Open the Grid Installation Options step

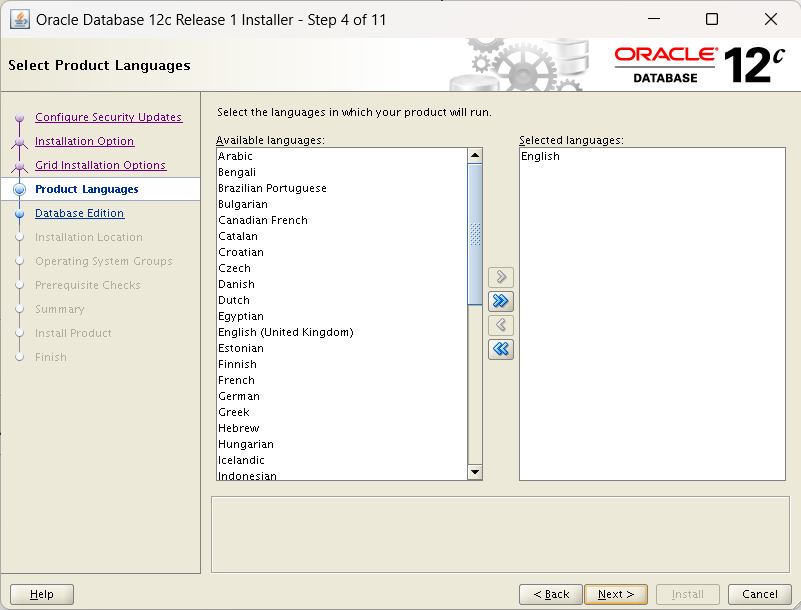tap(101, 165)
